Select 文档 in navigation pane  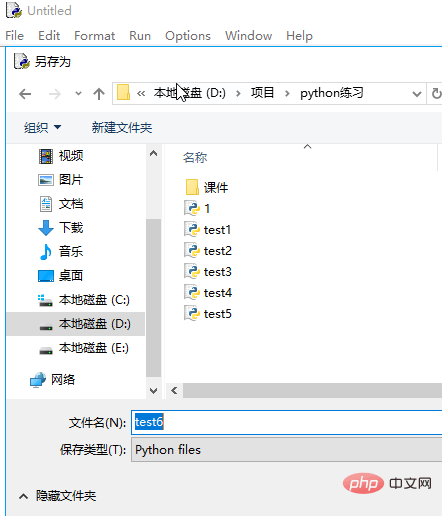pyautogui.click(x=71, y=204)
